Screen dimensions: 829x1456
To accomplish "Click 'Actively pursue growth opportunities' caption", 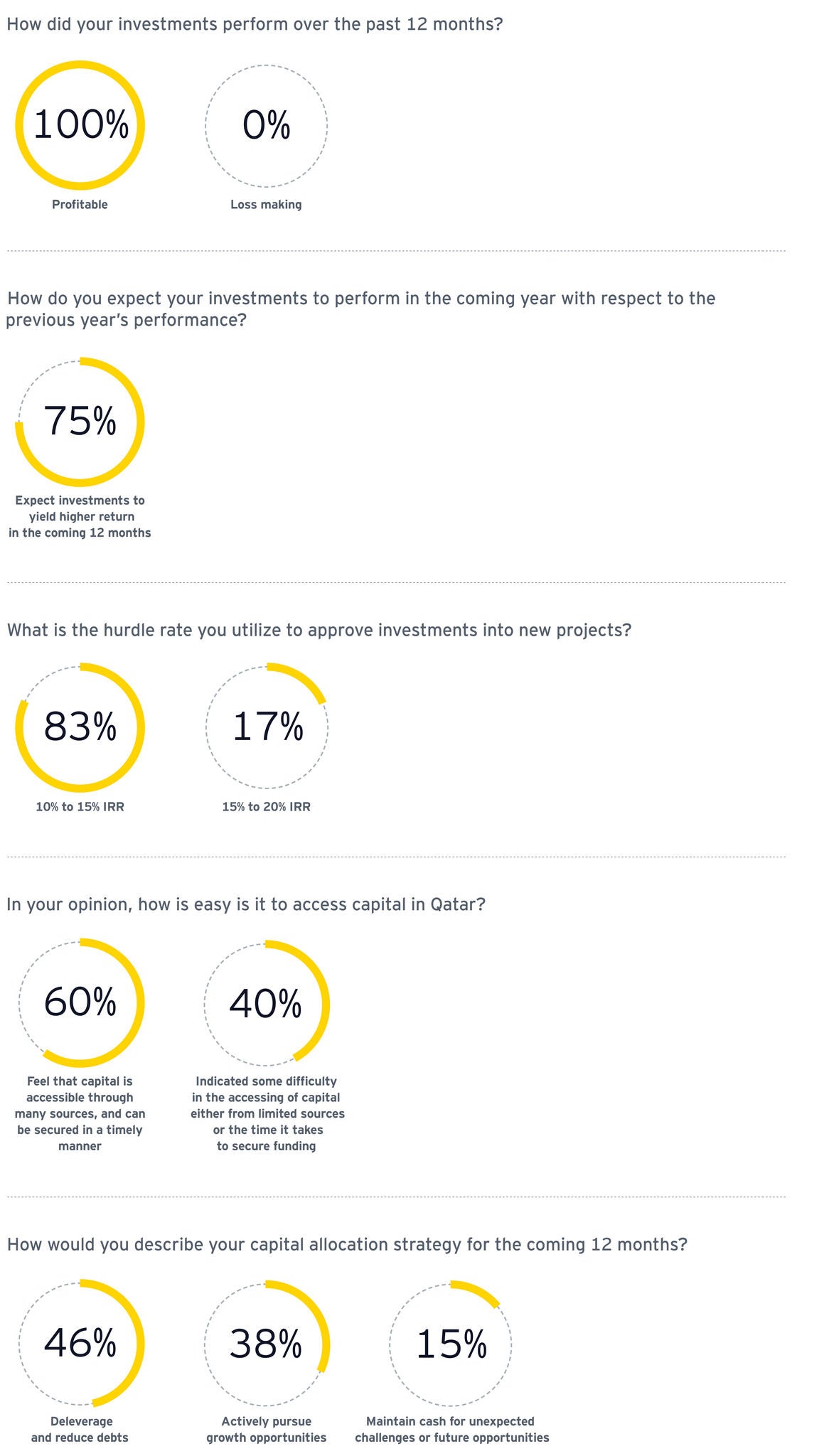I will click(266, 1430).
